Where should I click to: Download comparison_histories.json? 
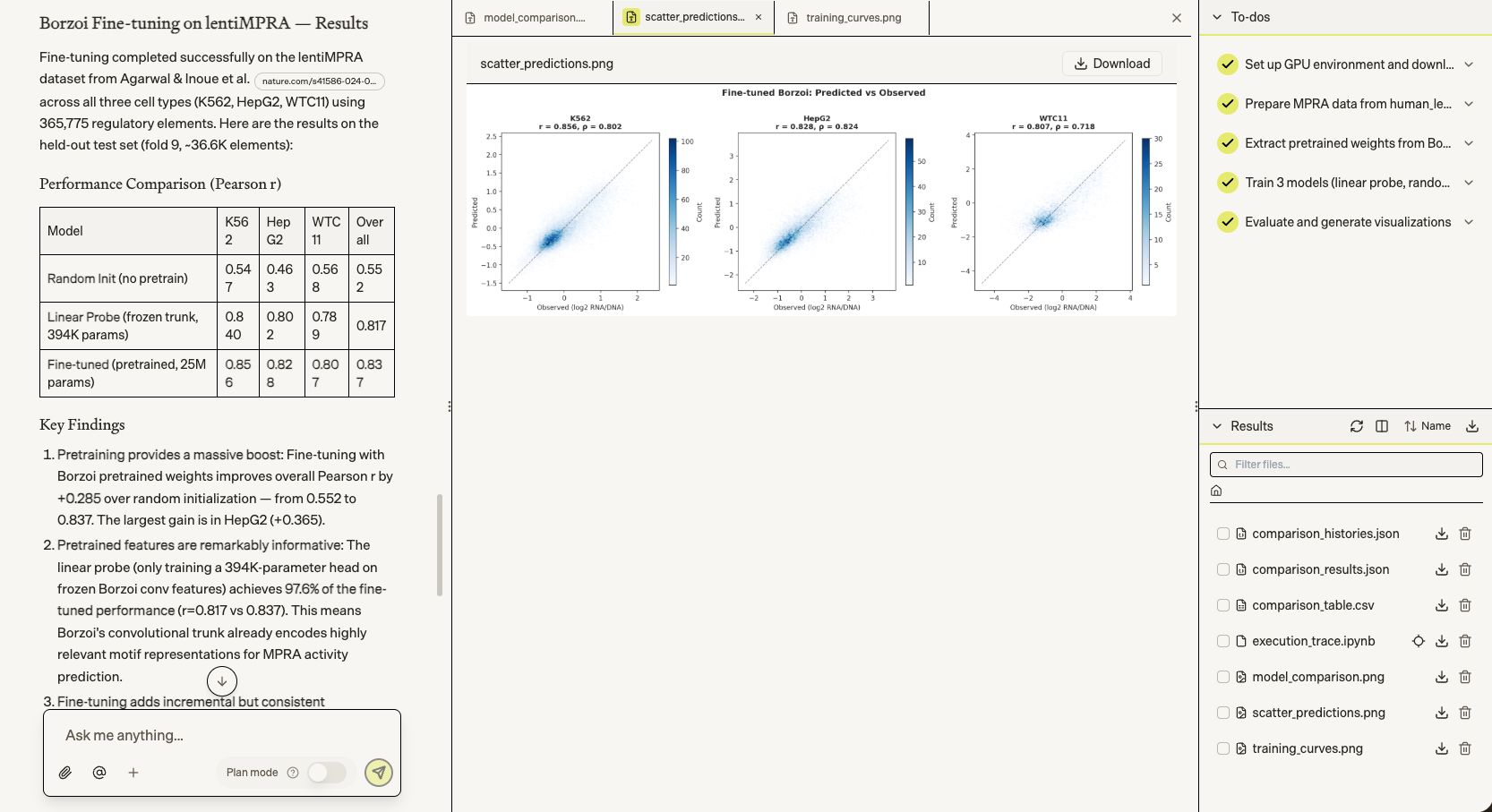coord(1442,534)
